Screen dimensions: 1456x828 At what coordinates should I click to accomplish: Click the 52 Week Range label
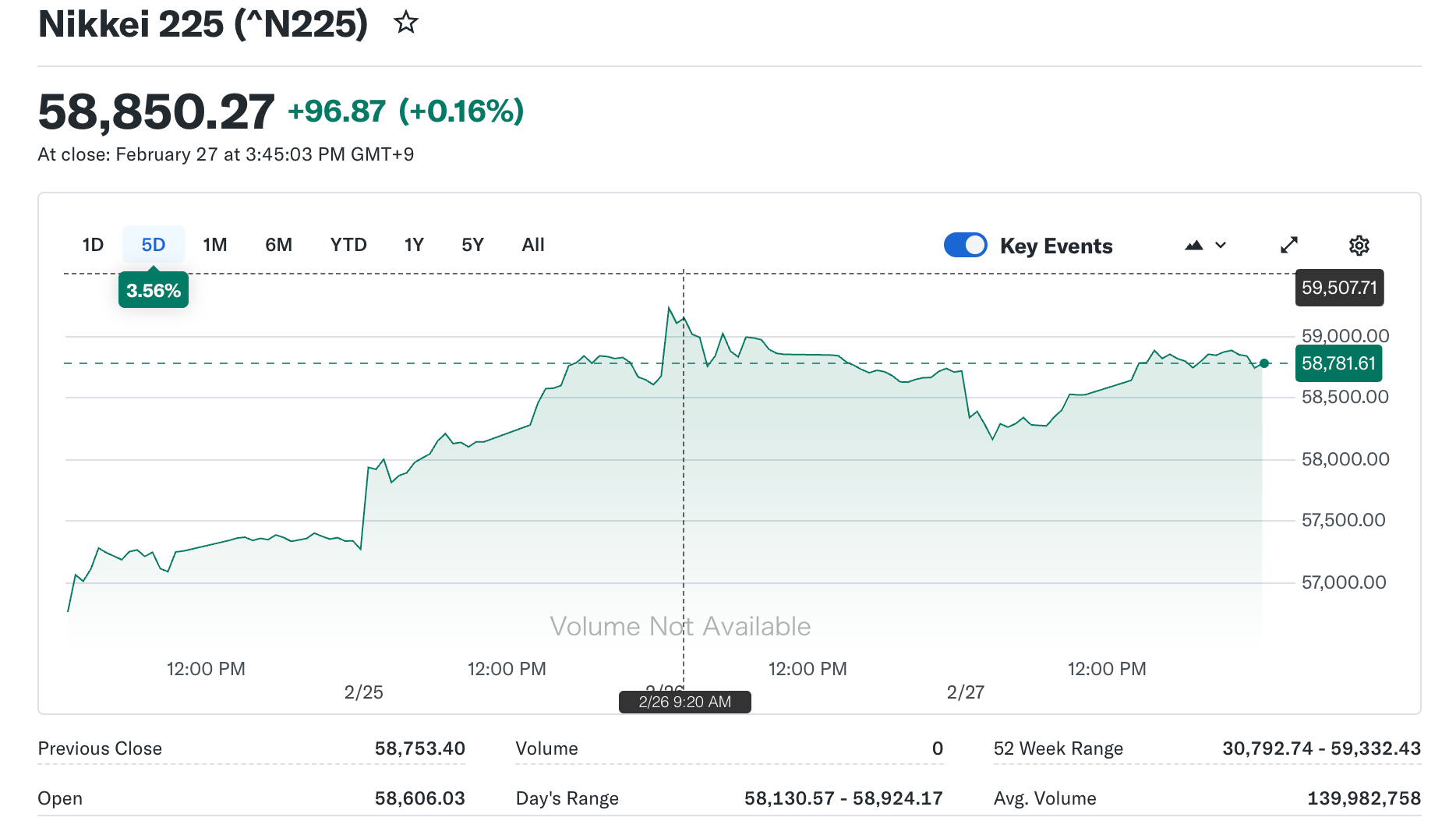tap(1058, 748)
